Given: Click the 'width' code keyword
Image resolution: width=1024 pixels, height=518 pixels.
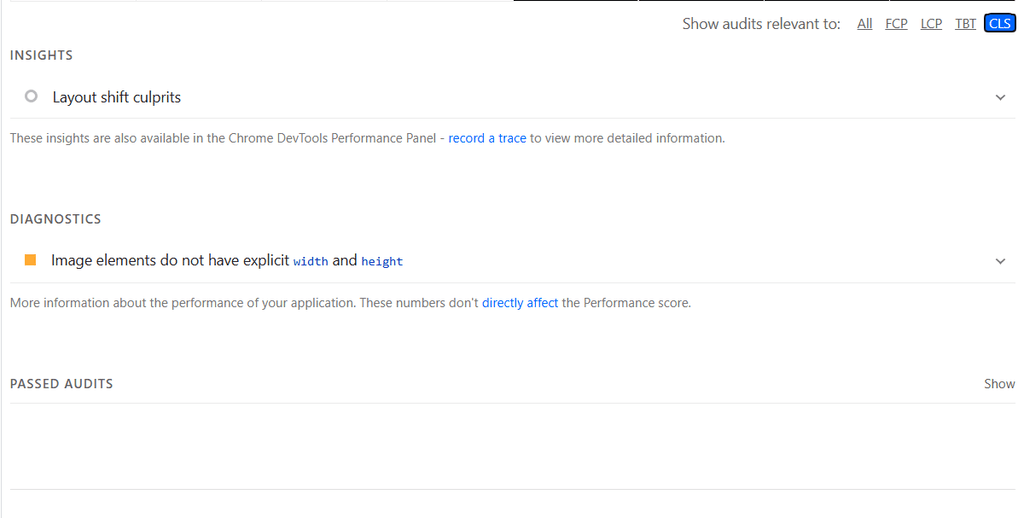Looking at the screenshot, I should (x=310, y=261).
